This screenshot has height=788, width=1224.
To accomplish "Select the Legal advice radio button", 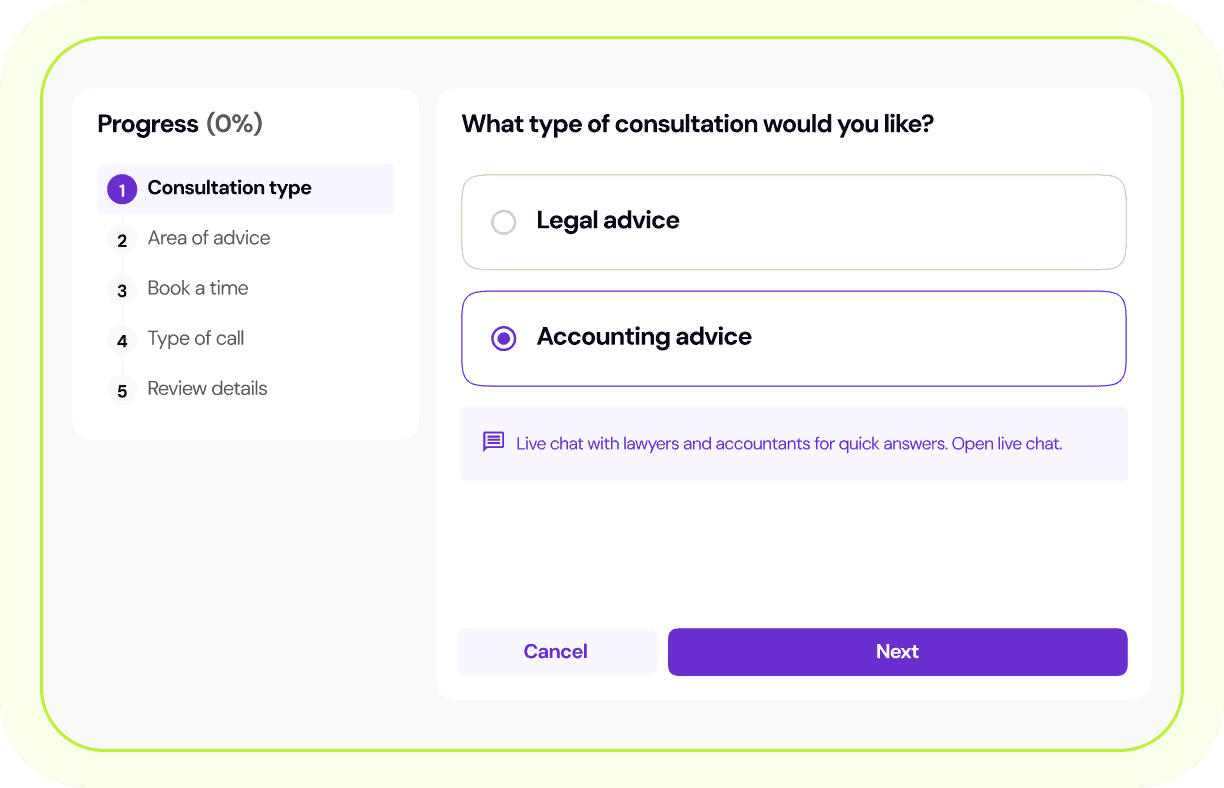I will (504, 222).
